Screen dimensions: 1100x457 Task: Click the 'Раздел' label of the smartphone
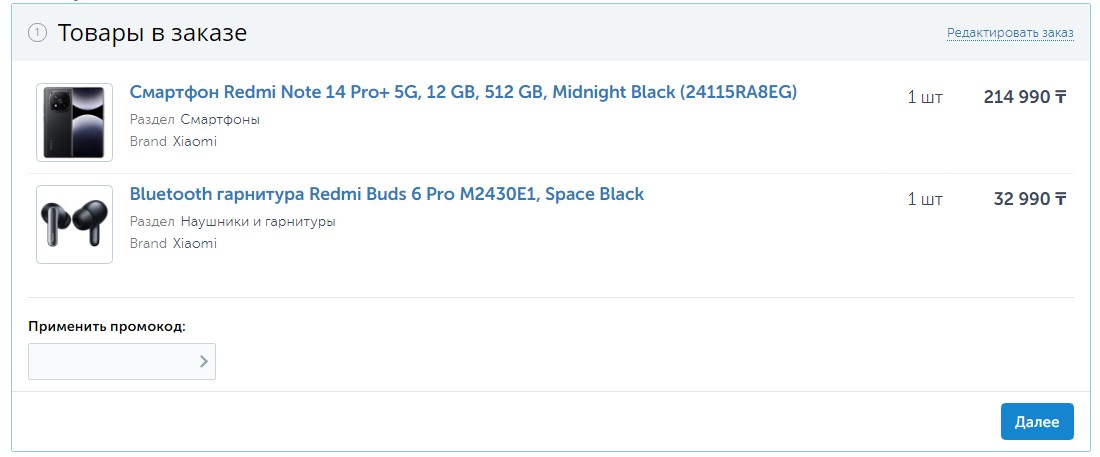coord(152,119)
